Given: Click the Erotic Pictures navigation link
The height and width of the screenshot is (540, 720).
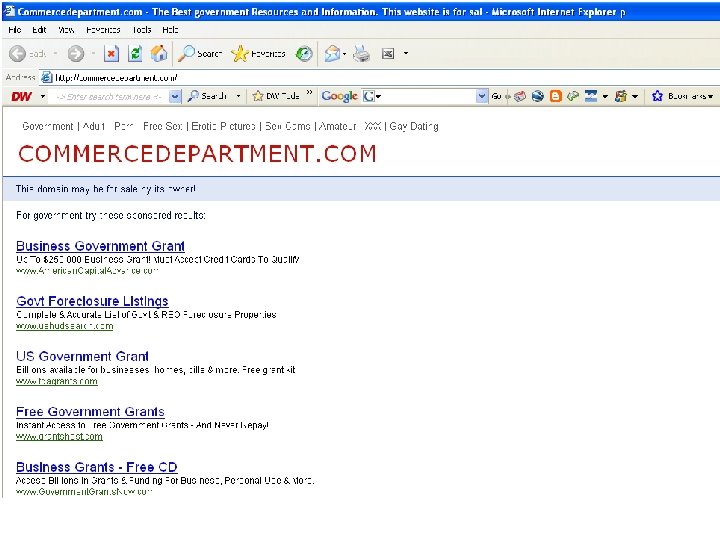Looking at the screenshot, I should click(223, 126).
